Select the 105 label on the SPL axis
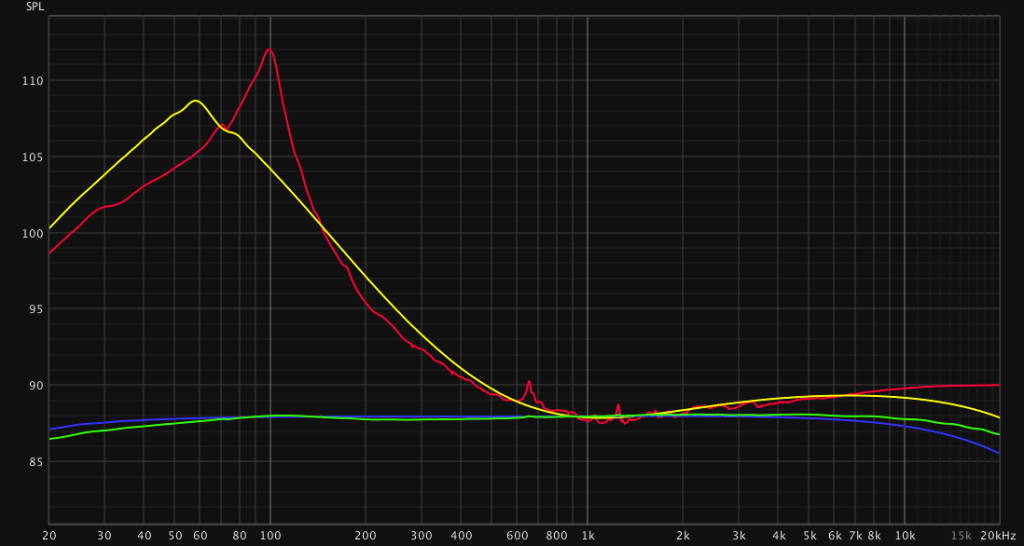The width and height of the screenshot is (1024, 546). point(33,157)
